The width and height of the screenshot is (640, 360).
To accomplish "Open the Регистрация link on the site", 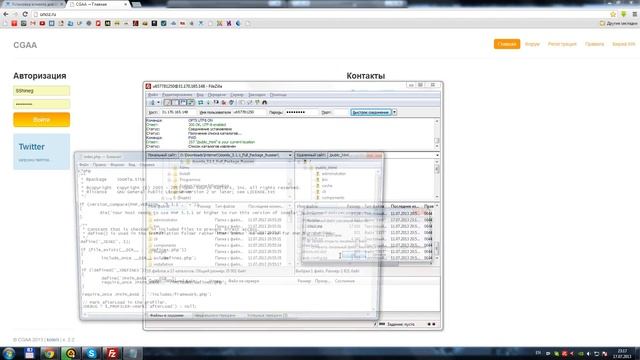I will click(x=562, y=44).
